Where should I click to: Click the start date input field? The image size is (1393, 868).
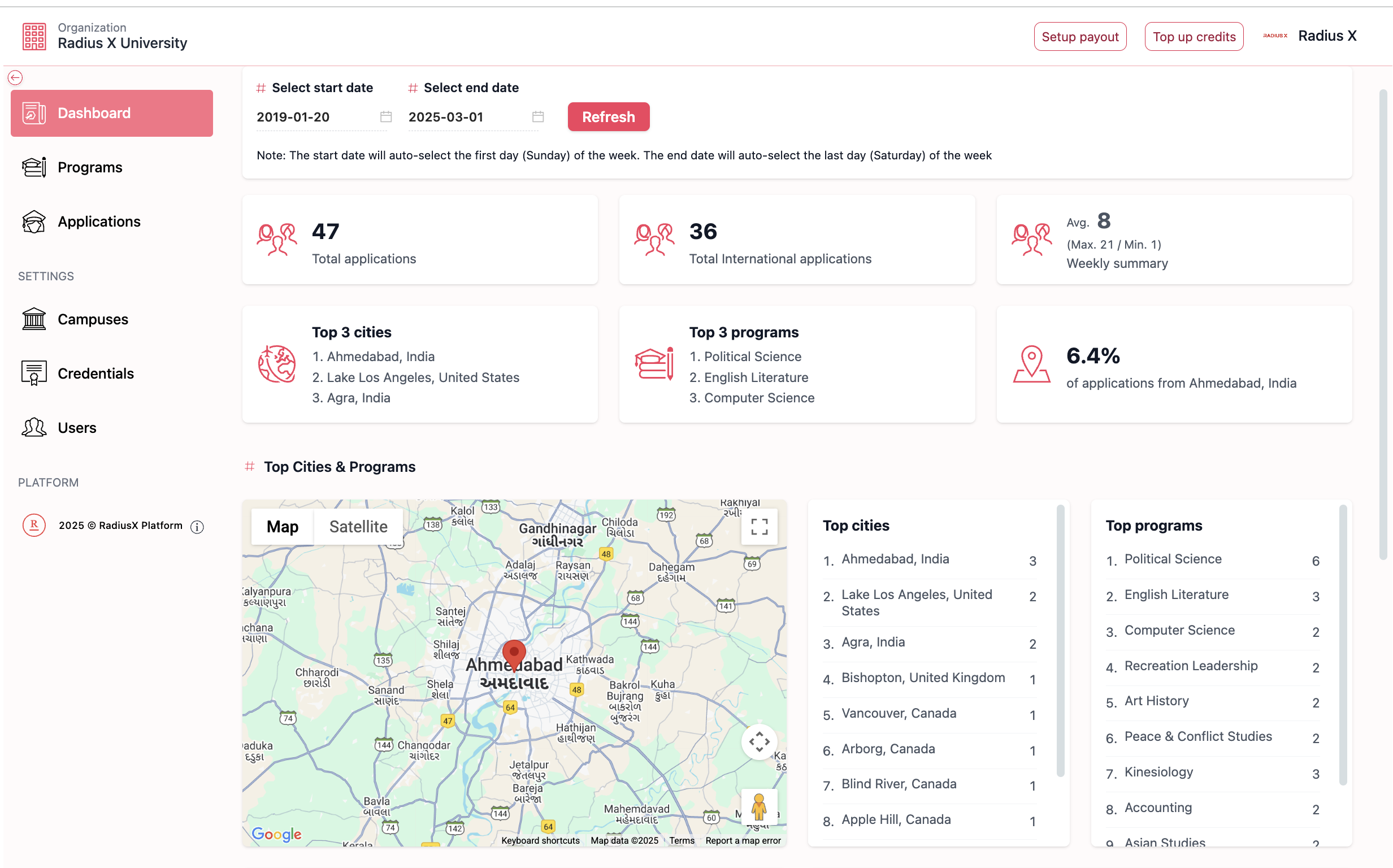[313, 117]
